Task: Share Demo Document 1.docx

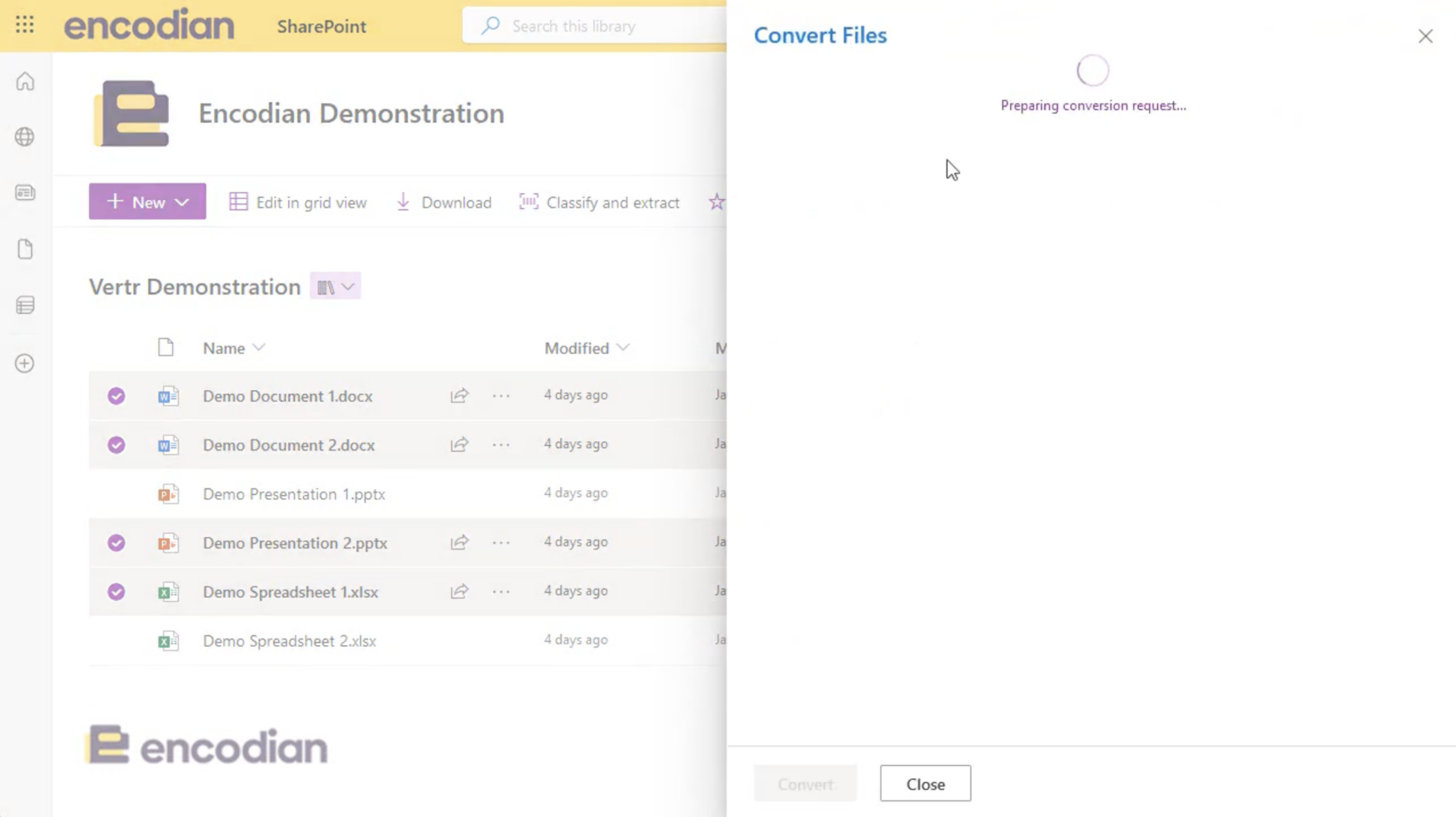Action: (459, 395)
